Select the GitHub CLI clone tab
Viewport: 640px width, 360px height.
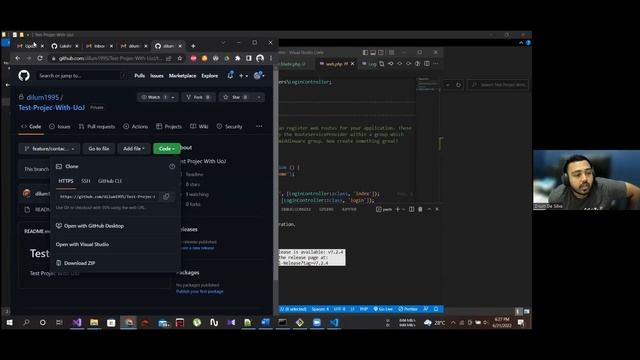point(110,181)
